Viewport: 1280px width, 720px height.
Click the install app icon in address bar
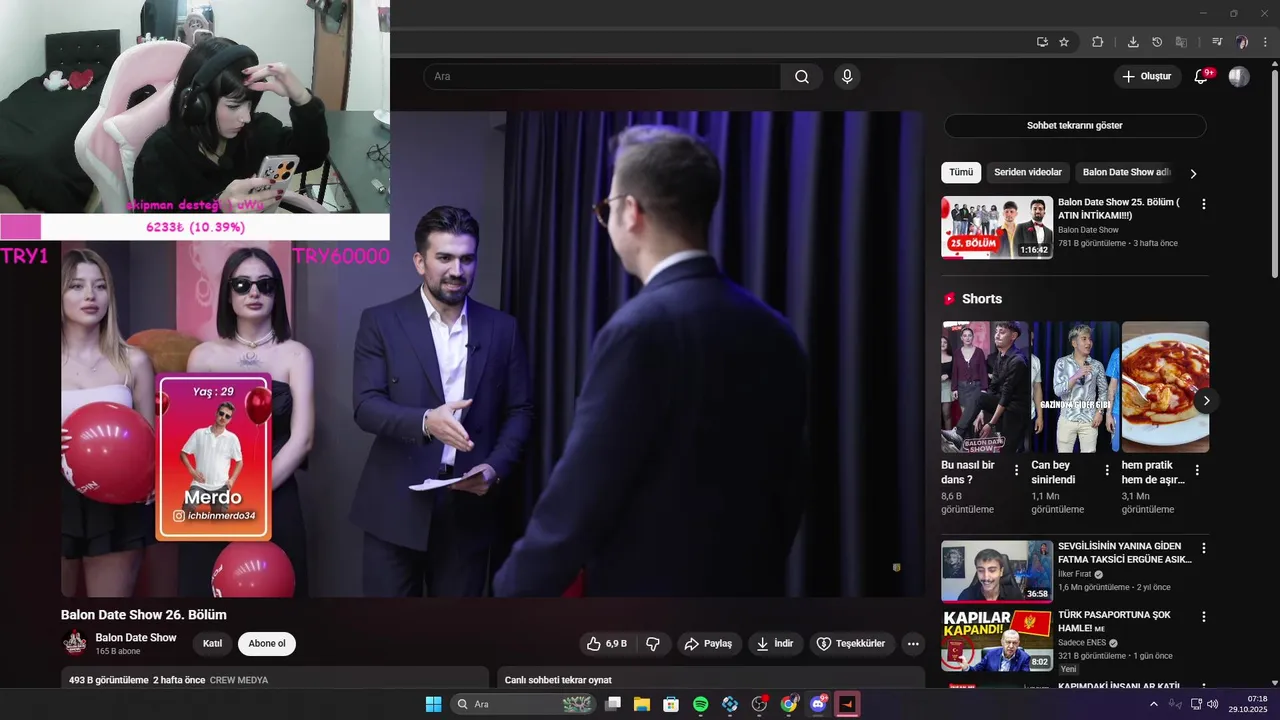[1042, 42]
